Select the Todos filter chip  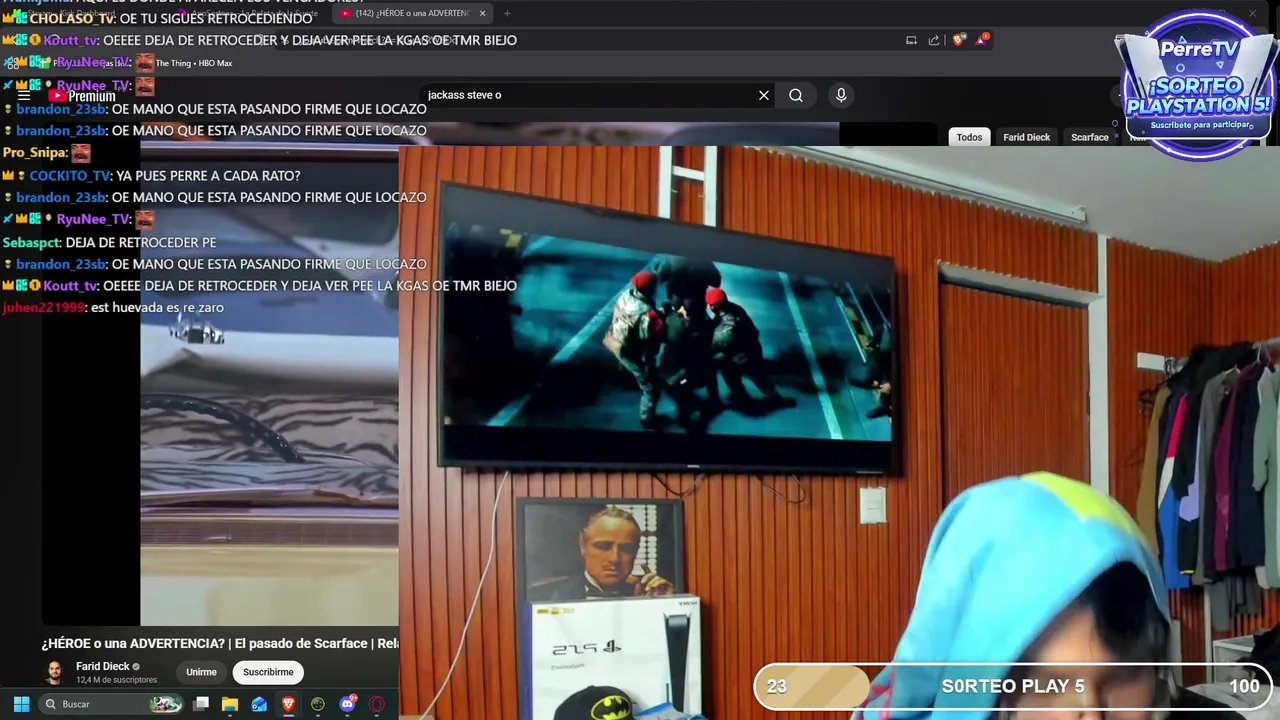click(969, 137)
